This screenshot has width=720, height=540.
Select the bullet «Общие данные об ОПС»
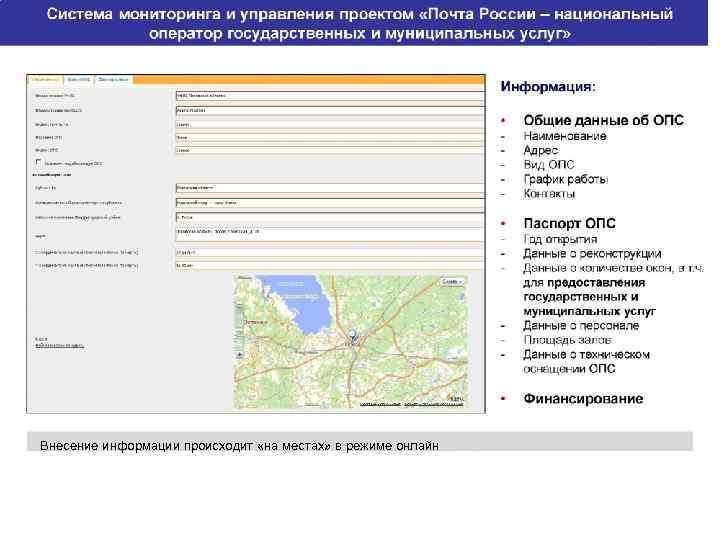coord(603,120)
